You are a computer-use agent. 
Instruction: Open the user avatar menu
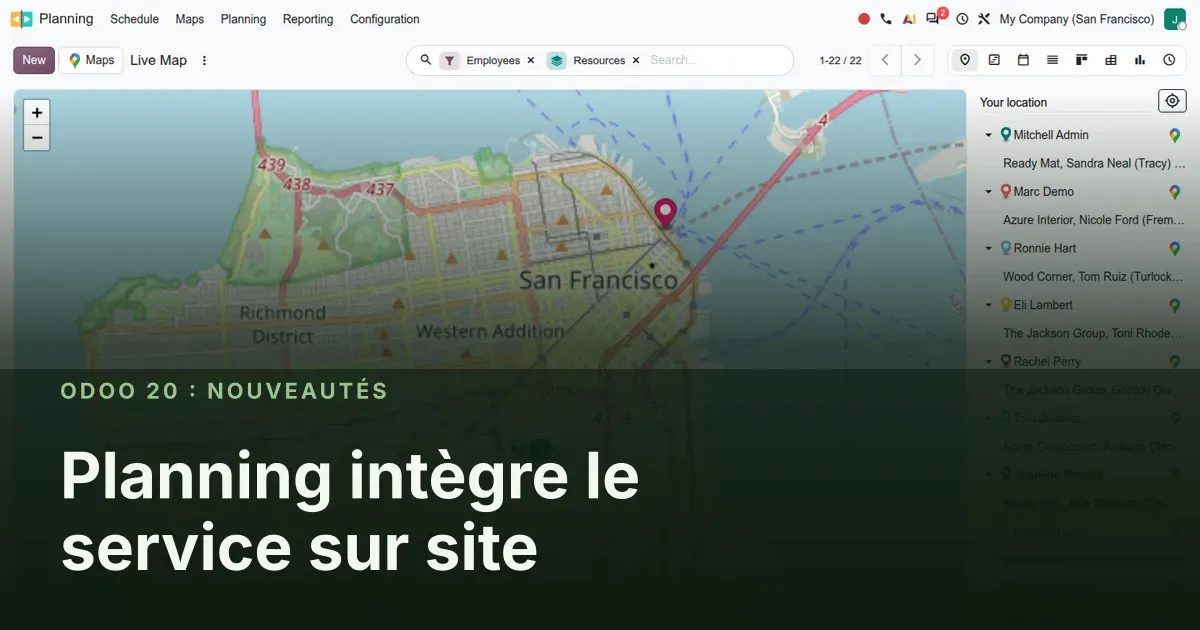(1175, 19)
